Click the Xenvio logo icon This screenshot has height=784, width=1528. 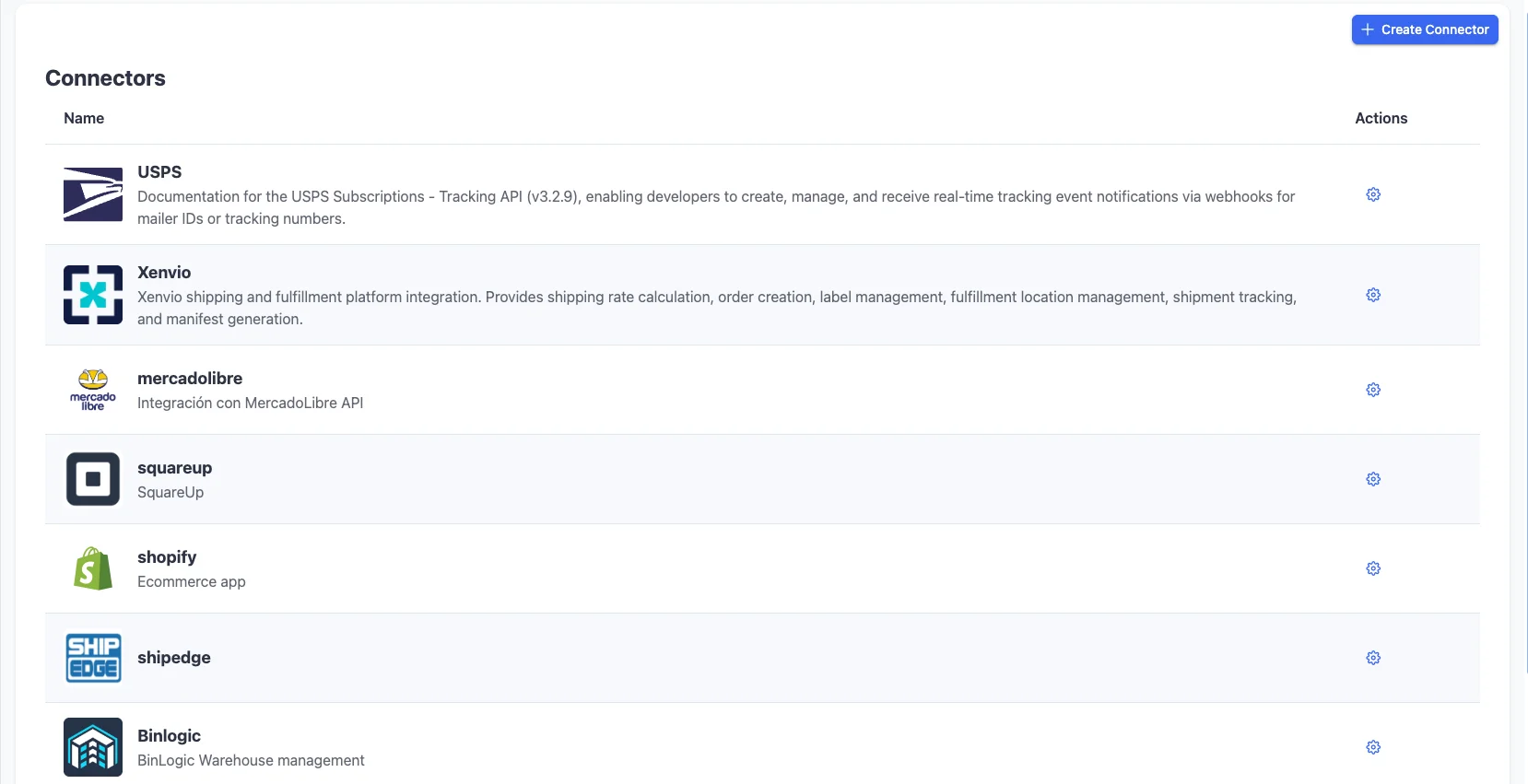click(93, 295)
